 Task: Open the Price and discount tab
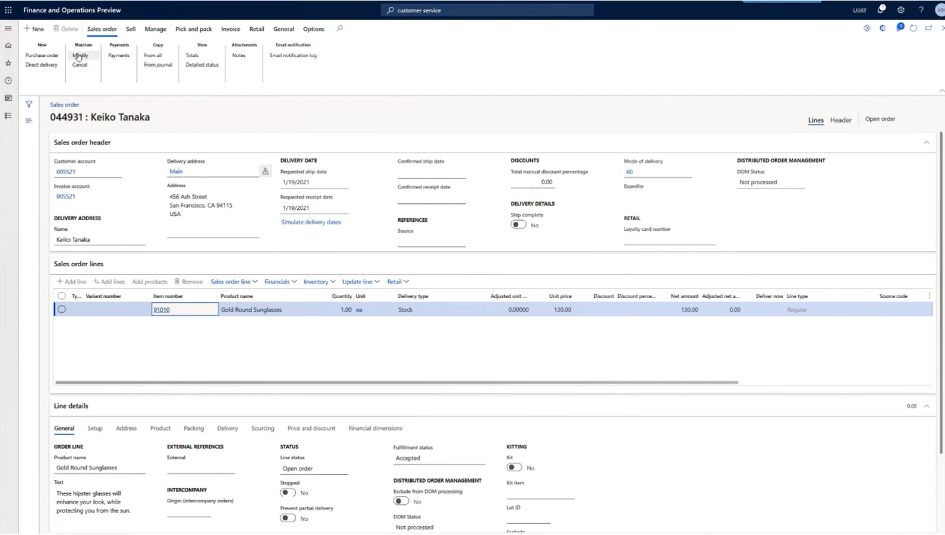[x=311, y=428]
